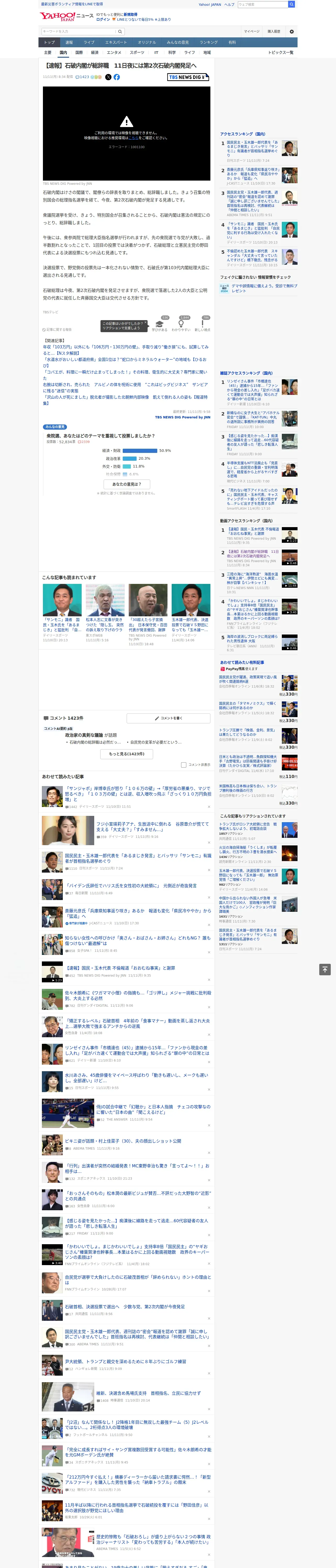Select 主要 category

point(48,52)
